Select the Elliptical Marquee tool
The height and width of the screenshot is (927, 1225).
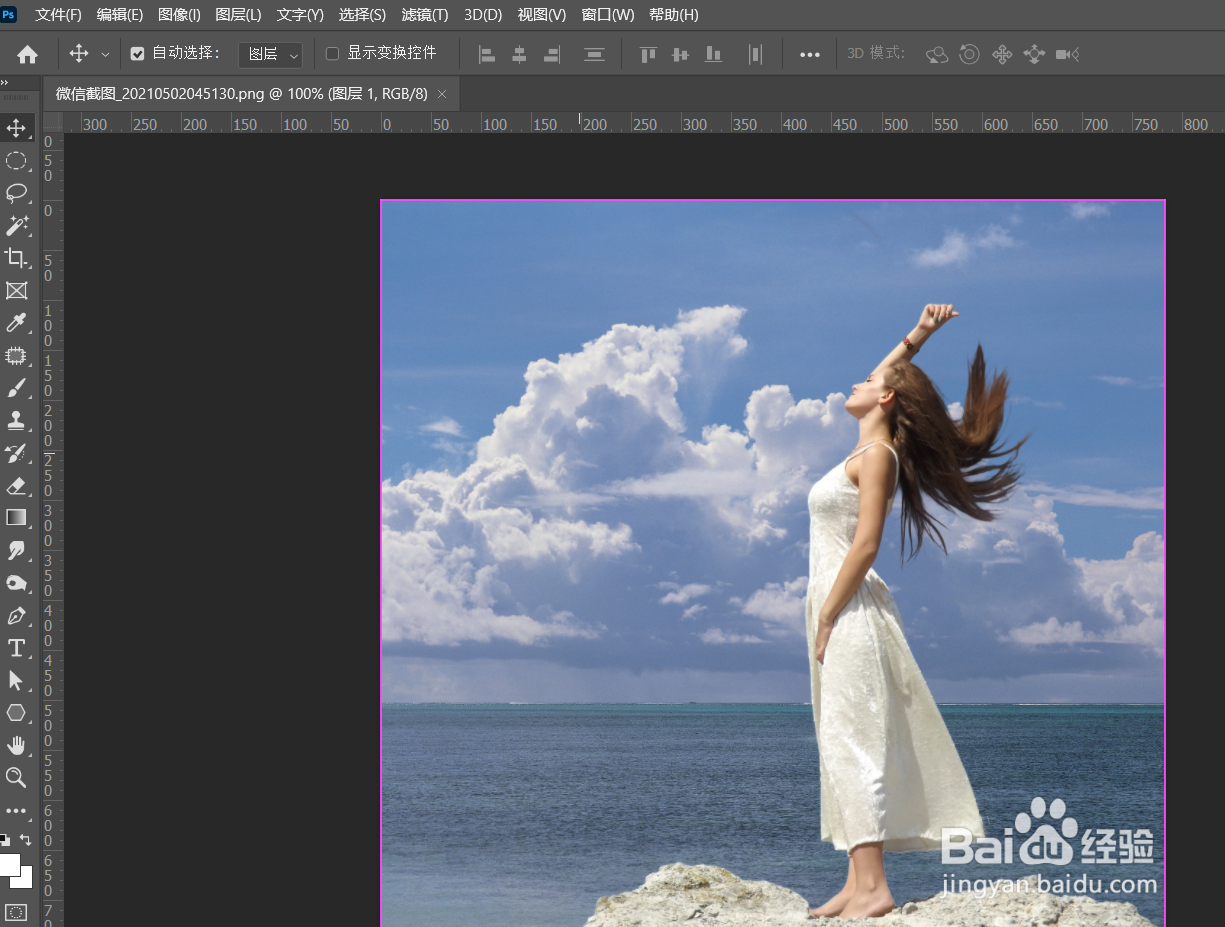[16, 160]
